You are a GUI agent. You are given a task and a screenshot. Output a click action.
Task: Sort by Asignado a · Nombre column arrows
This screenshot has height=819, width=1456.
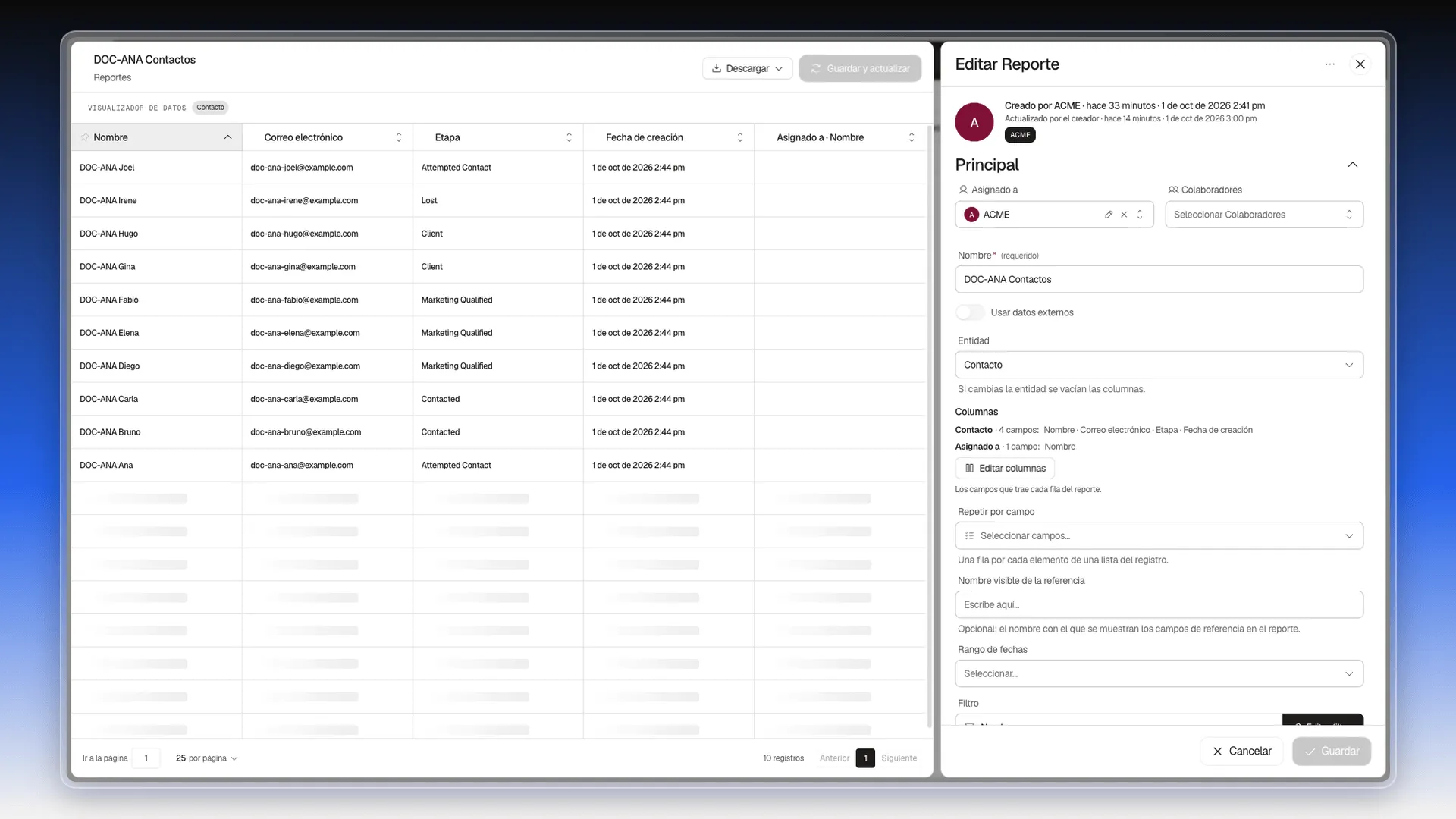point(912,137)
